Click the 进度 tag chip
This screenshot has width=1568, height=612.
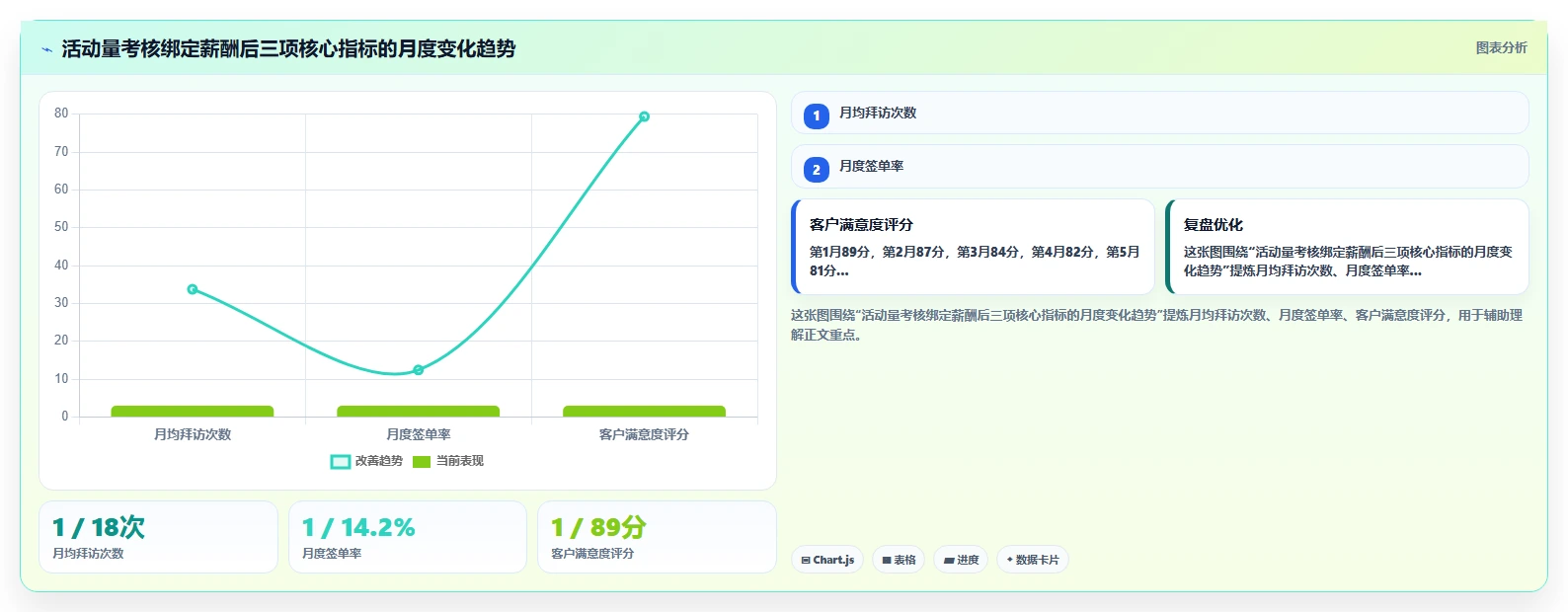pyautogui.click(x=961, y=560)
